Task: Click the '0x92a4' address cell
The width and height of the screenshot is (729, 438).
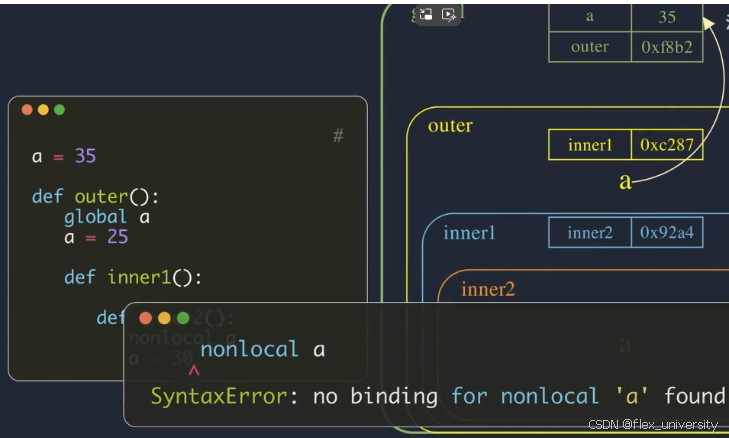Action: (x=667, y=232)
